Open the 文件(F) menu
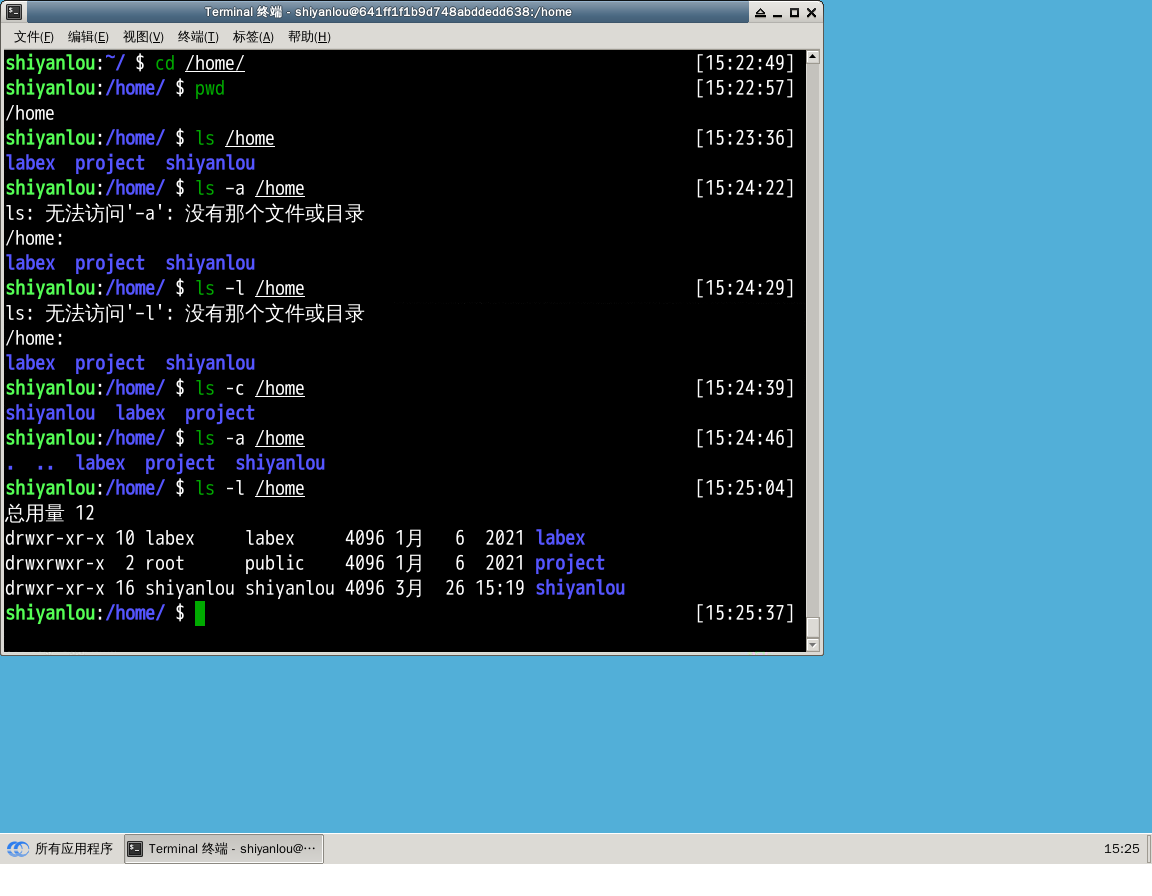The image size is (1152, 896). coord(34,37)
